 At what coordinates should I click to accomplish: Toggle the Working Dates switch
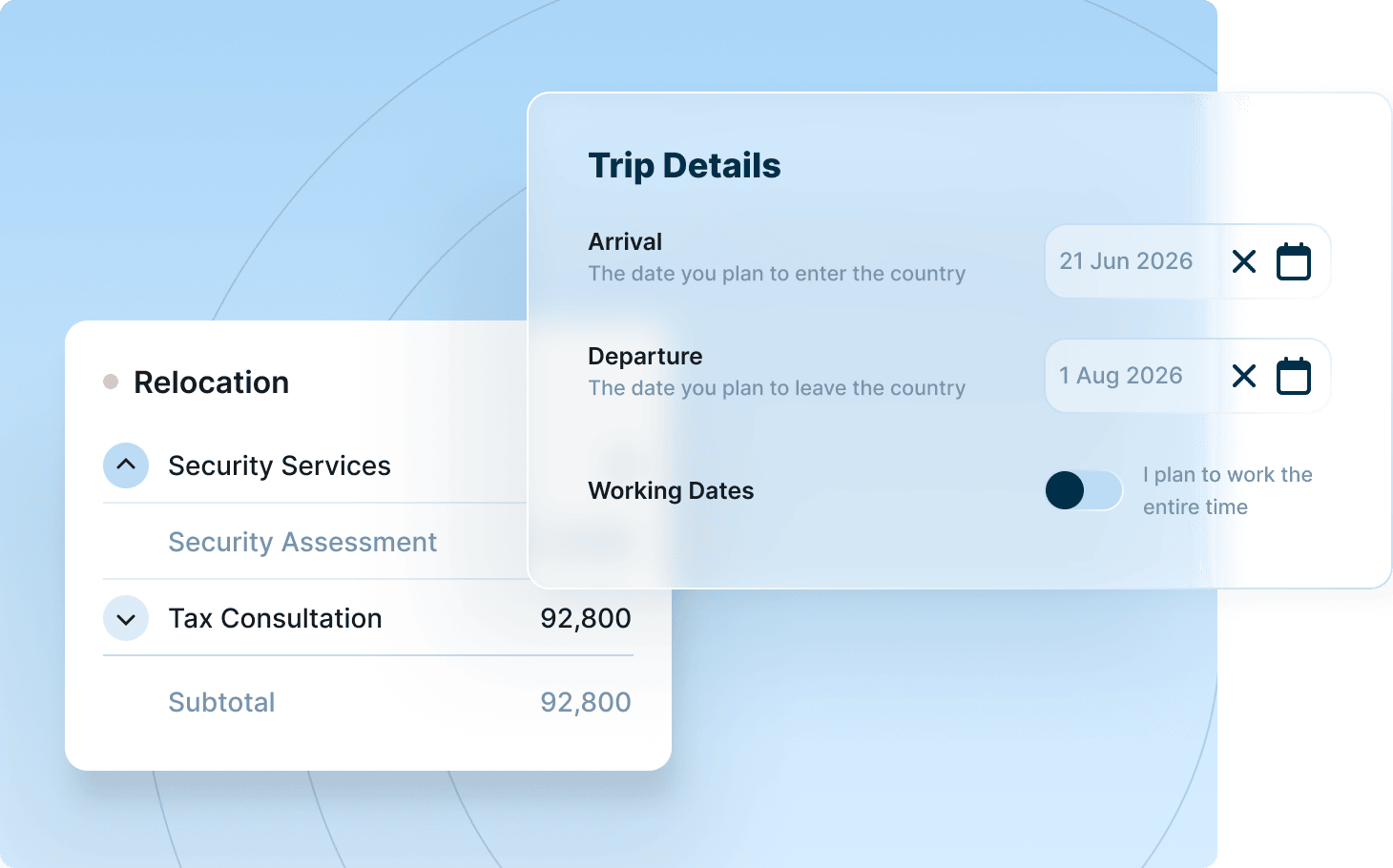coord(1083,490)
